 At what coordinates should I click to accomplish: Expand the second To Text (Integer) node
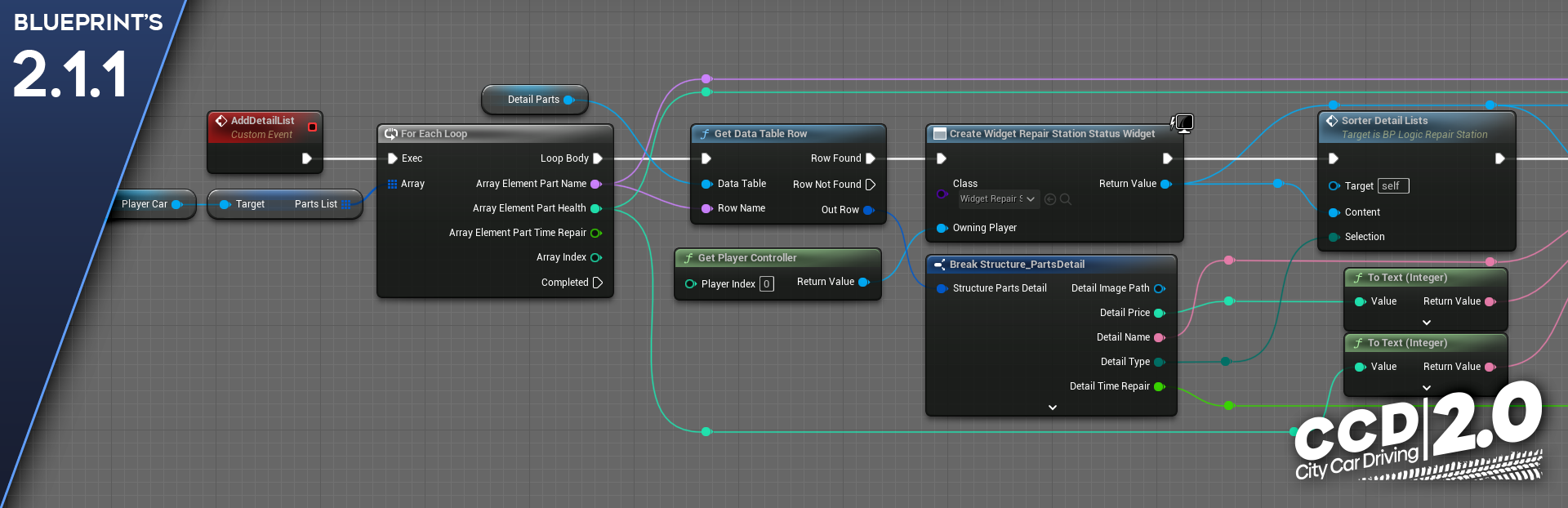1426,388
